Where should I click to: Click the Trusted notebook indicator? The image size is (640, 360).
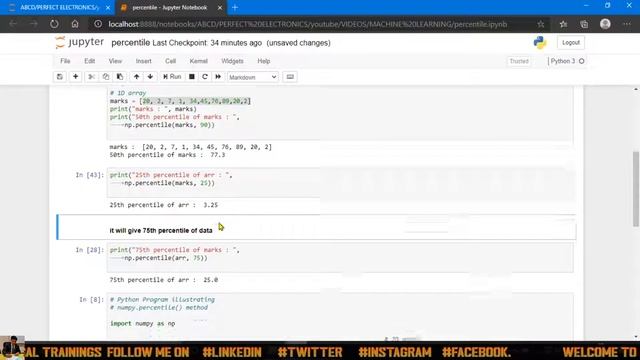519,61
